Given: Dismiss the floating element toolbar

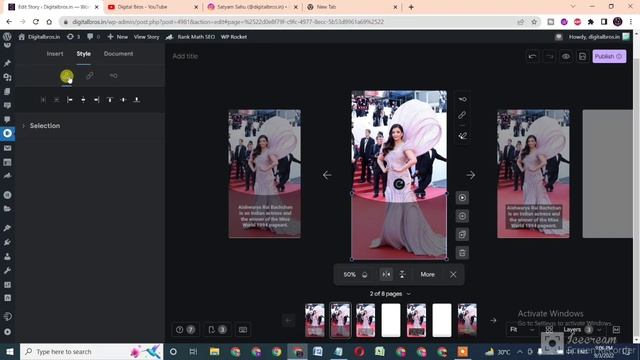Looking at the screenshot, I should pyautogui.click(x=453, y=275).
